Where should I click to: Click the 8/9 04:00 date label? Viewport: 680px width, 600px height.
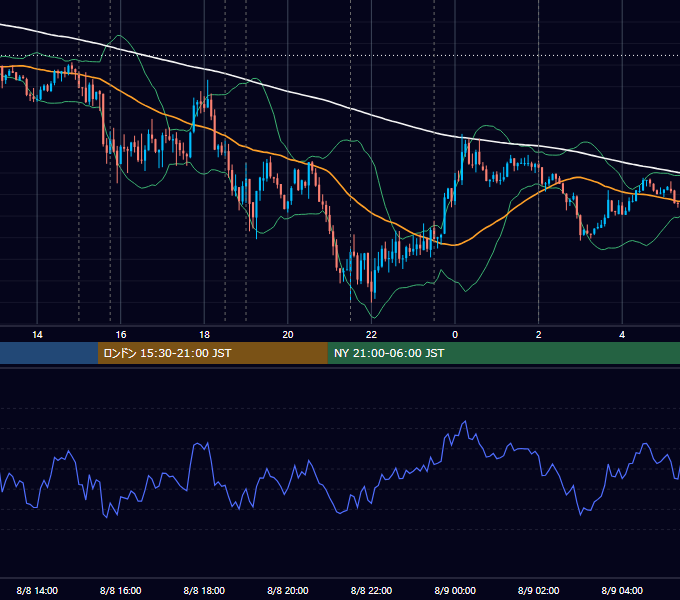pos(622,590)
